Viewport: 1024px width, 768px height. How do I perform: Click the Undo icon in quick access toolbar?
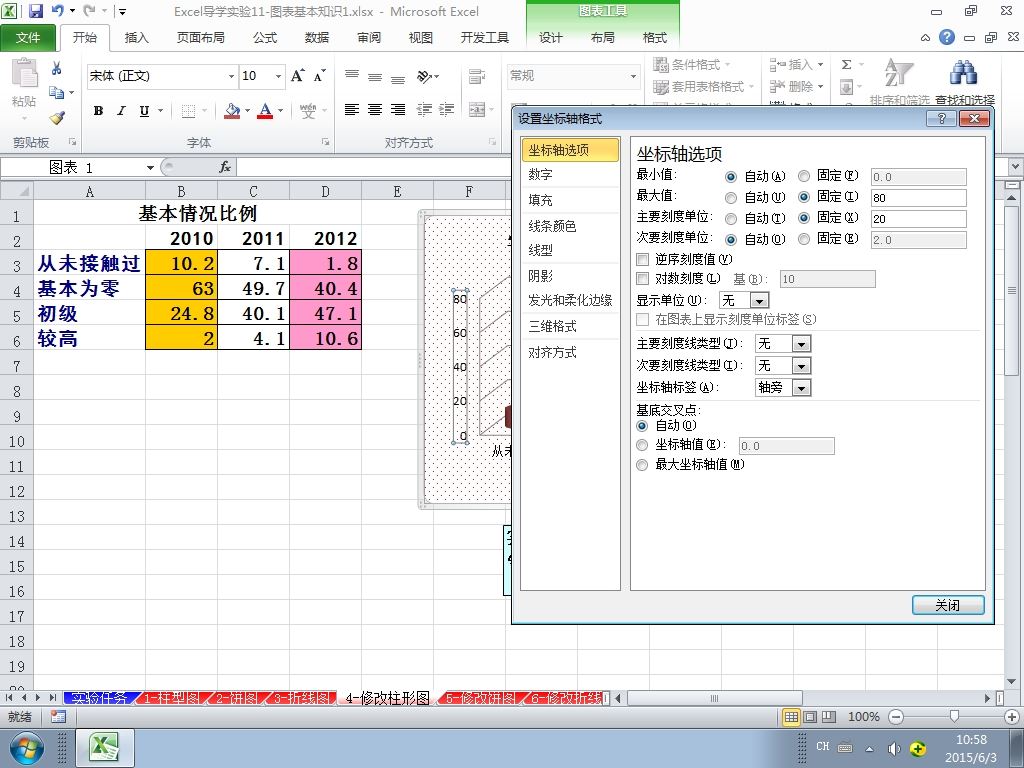57,11
